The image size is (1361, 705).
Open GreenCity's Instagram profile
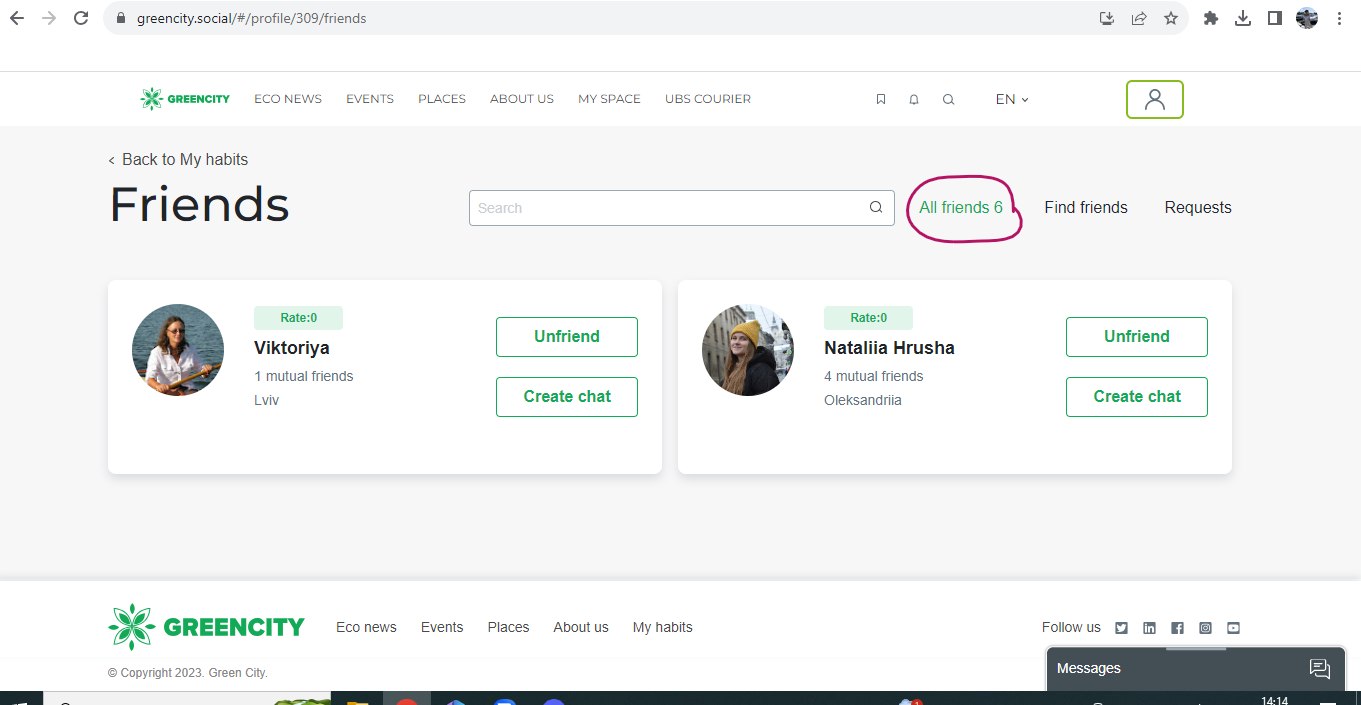(x=1205, y=627)
